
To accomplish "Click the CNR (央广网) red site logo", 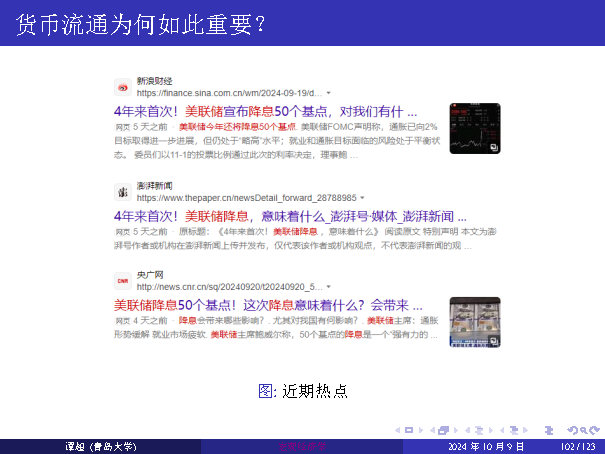I will tap(121, 281).
